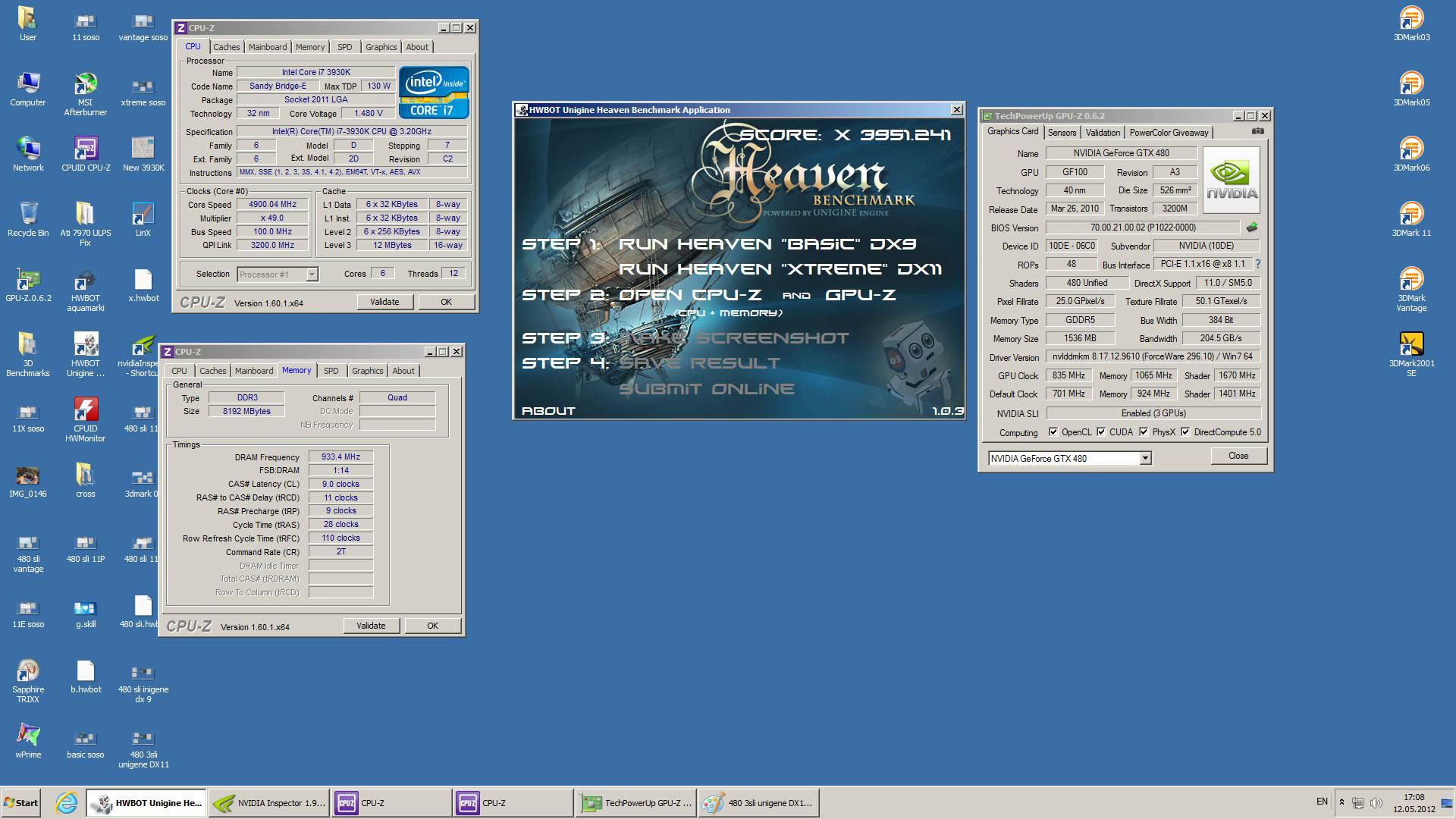Switch to Caches tab in top CPU-Z window
Viewport: 1456px width, 819px height.
coord(226,47)
